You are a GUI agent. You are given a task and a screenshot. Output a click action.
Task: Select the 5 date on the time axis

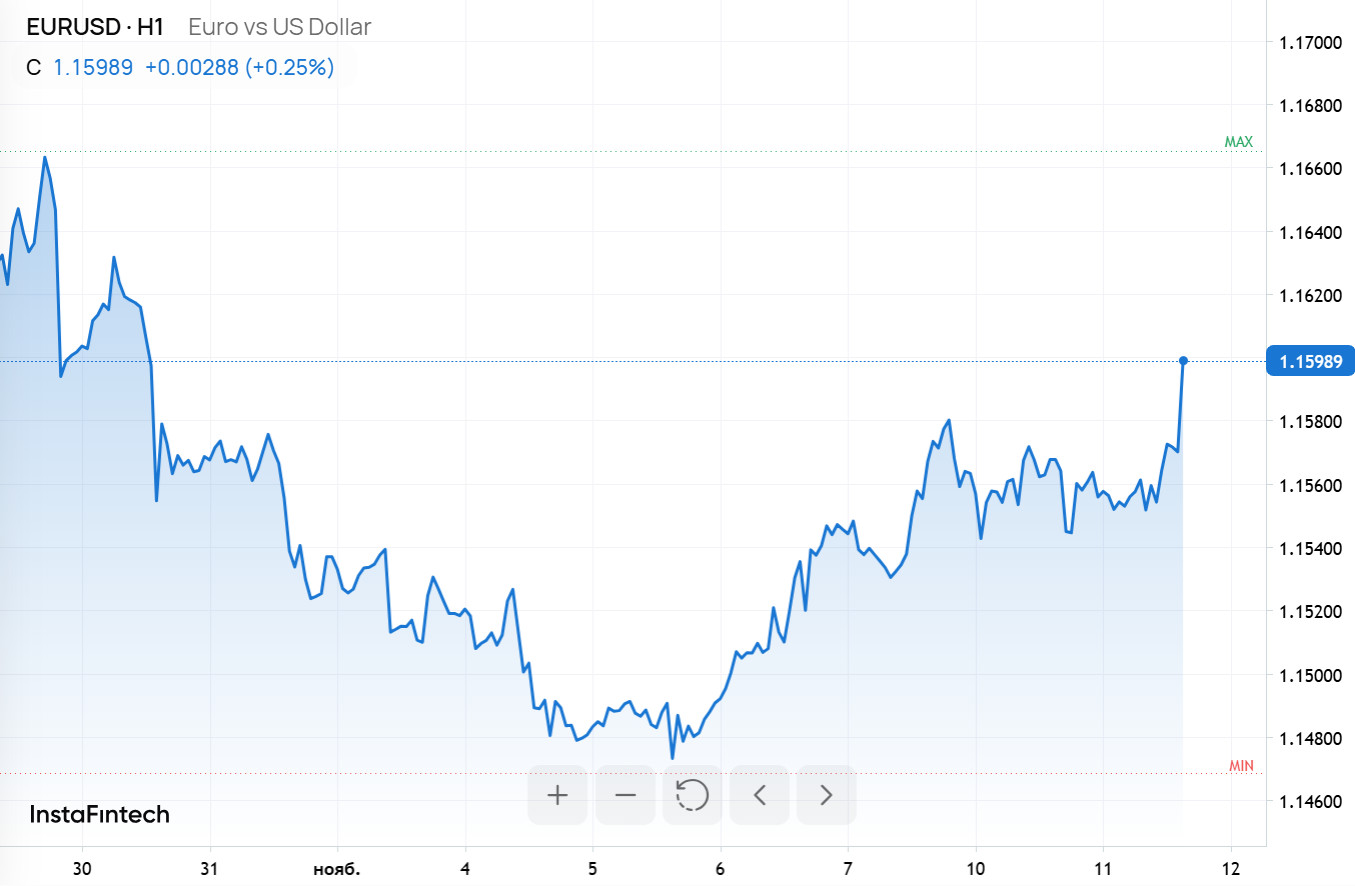pyautogui.click(x=593, y=868)
